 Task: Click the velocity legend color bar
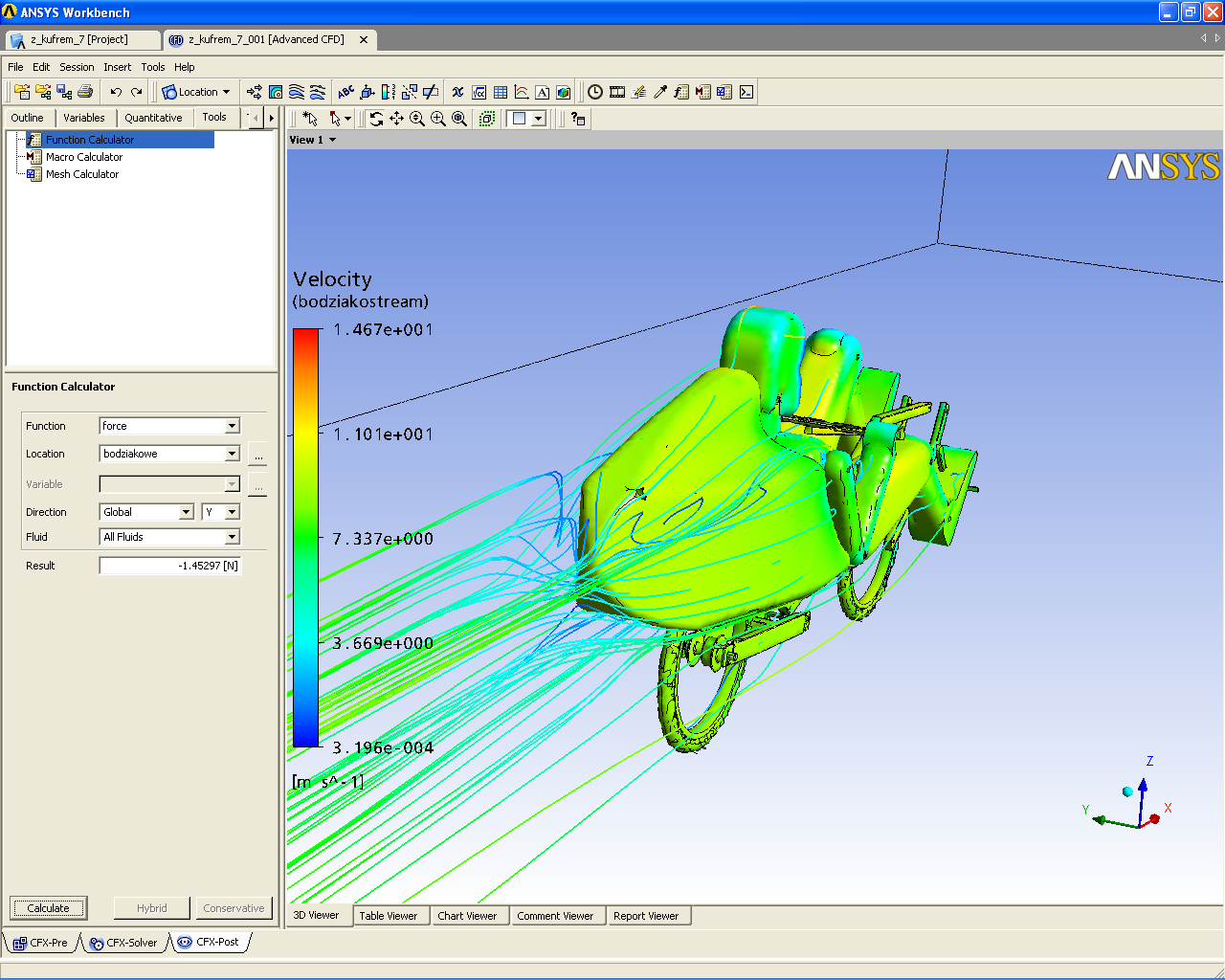pos(305,537)
